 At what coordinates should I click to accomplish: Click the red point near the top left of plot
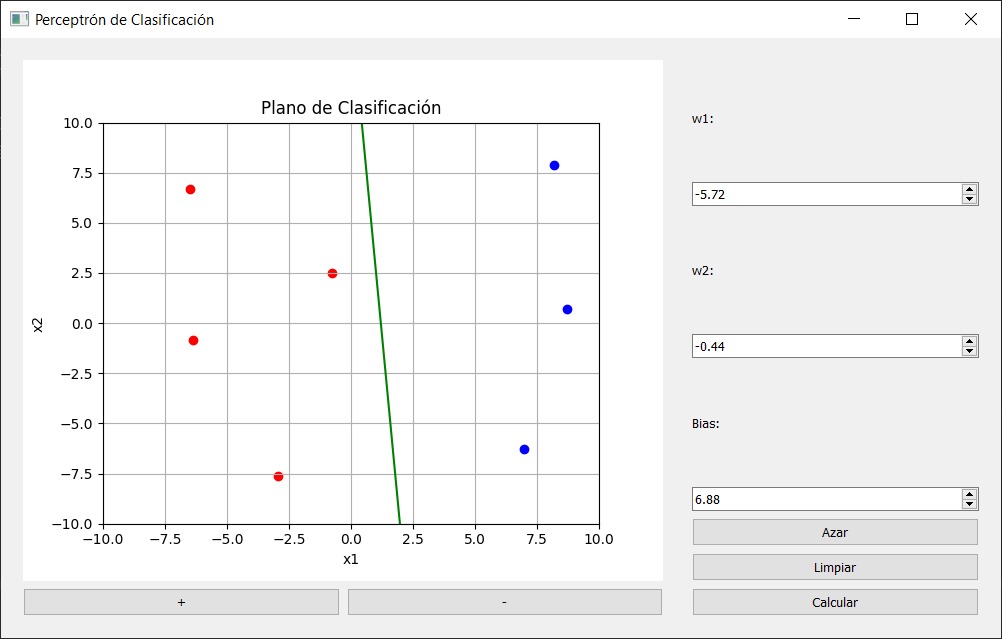pos(190,188)
